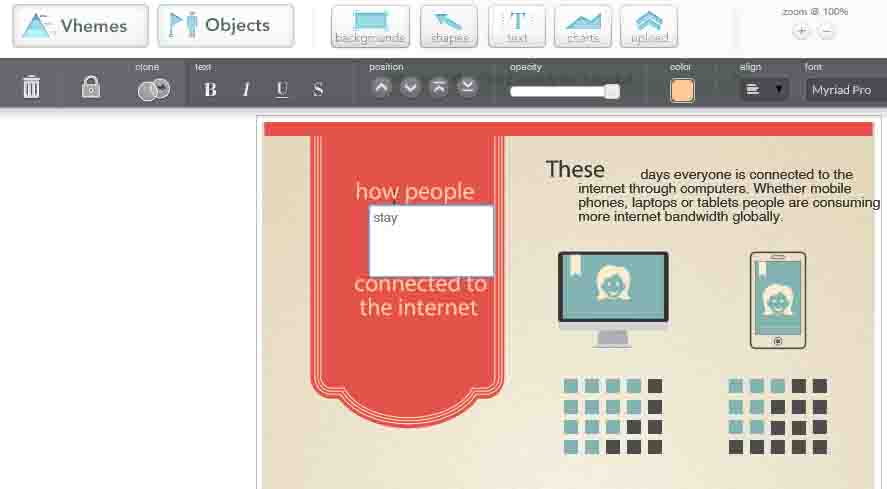Image resolution: width=887 pixels, height=489 pixels.
Task: Toggle underline text formatting
Action: coord(282,89)
